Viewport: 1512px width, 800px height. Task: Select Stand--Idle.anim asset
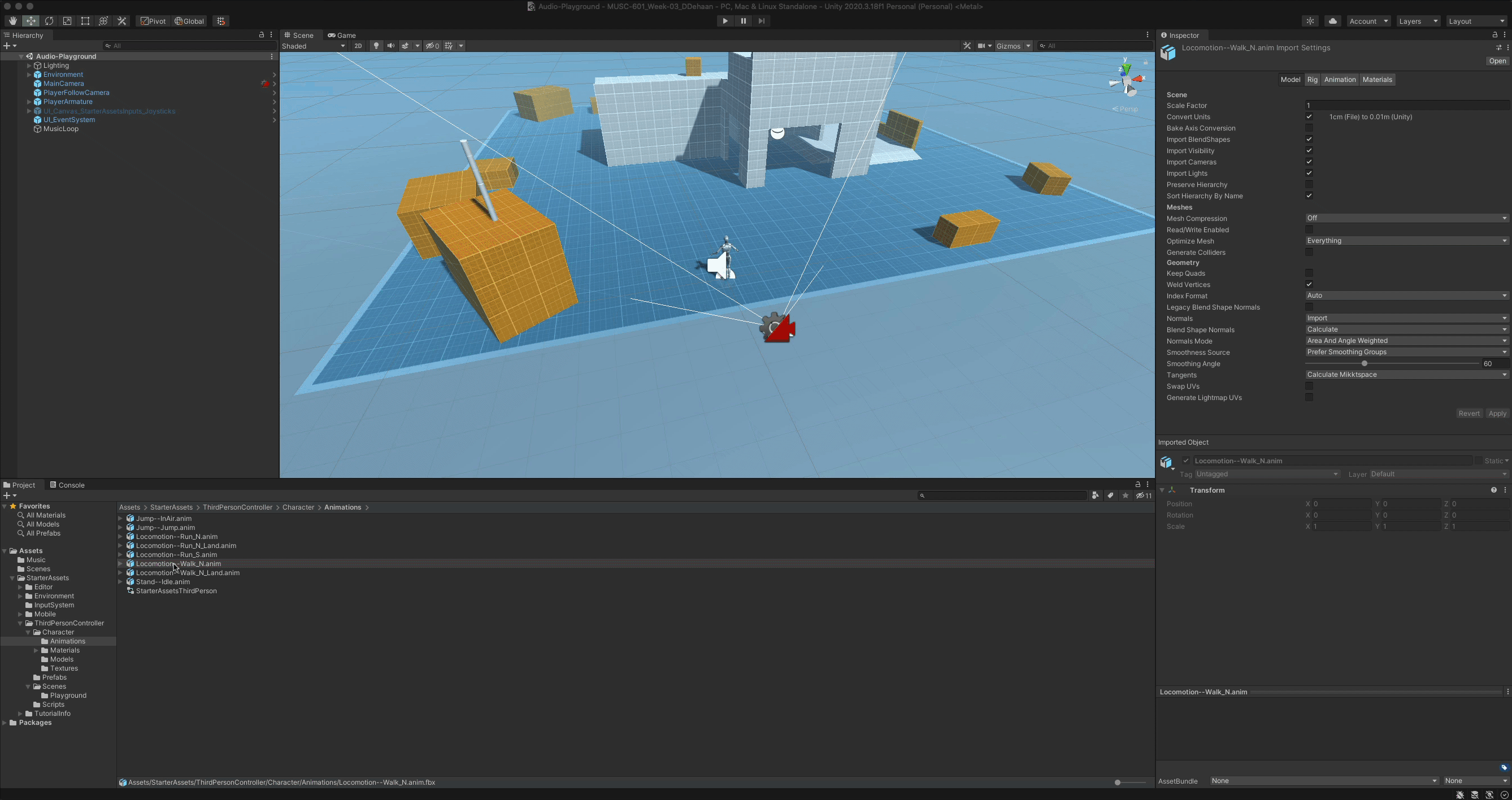click(x=163, y=582)
